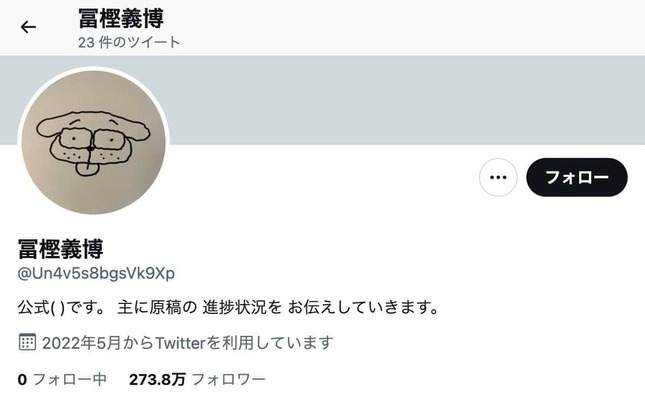Click the 23 件のツイート count text
645x400 pixels.
[x=129, y=42]
